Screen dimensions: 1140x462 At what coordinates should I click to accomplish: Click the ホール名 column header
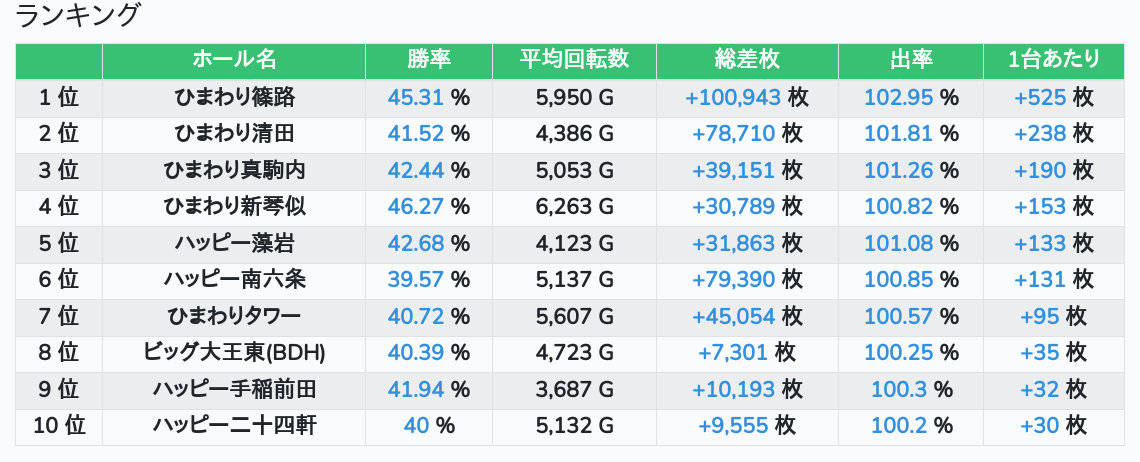click(x=234, y=60)
